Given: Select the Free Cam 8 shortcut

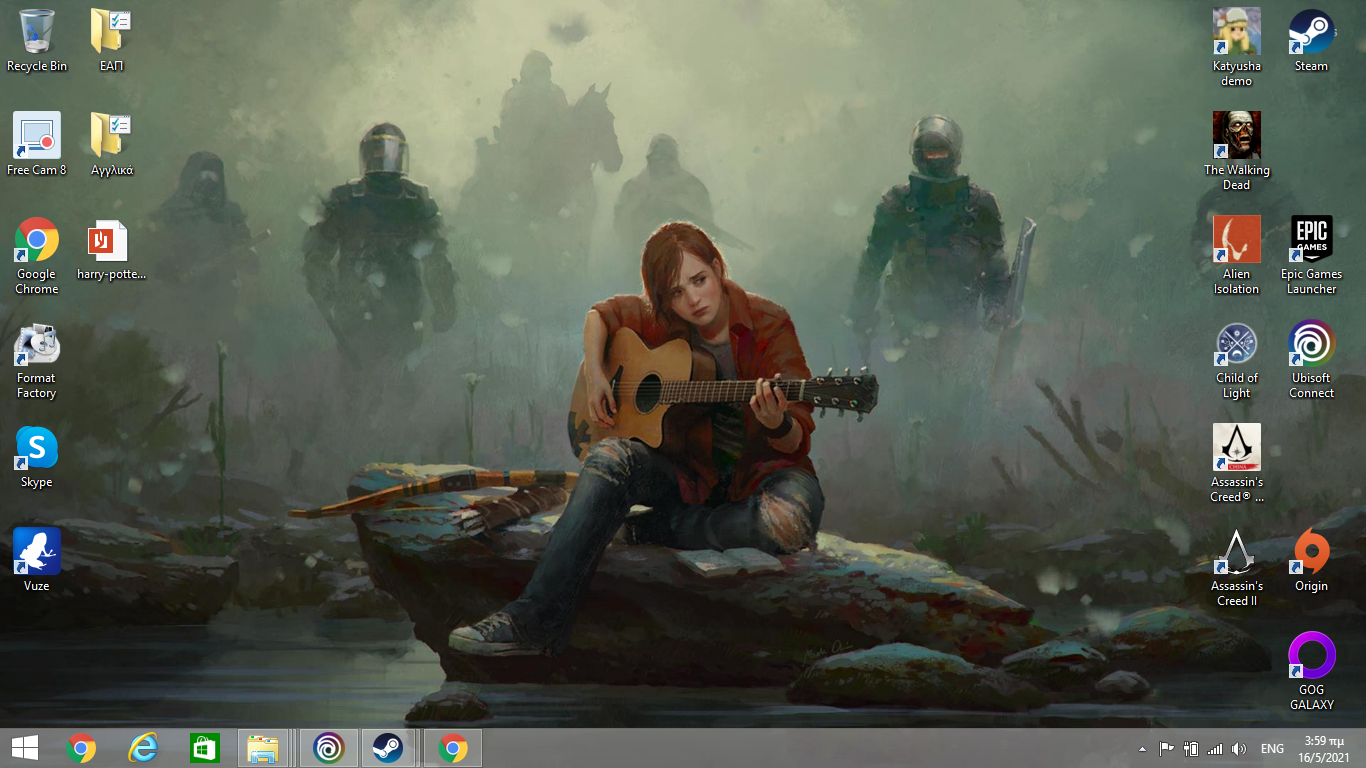Looking at the screenshot, I should 37,145.
